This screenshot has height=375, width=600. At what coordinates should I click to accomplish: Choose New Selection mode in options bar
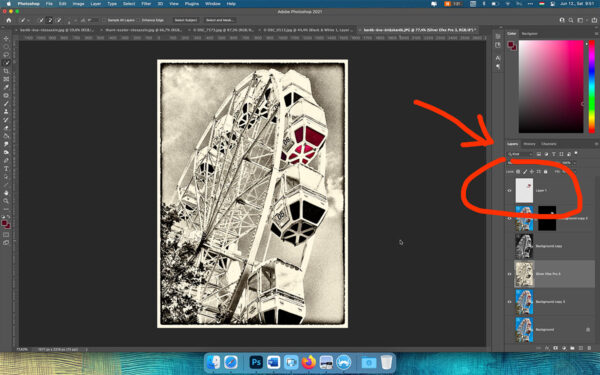(x=41, y=20)
